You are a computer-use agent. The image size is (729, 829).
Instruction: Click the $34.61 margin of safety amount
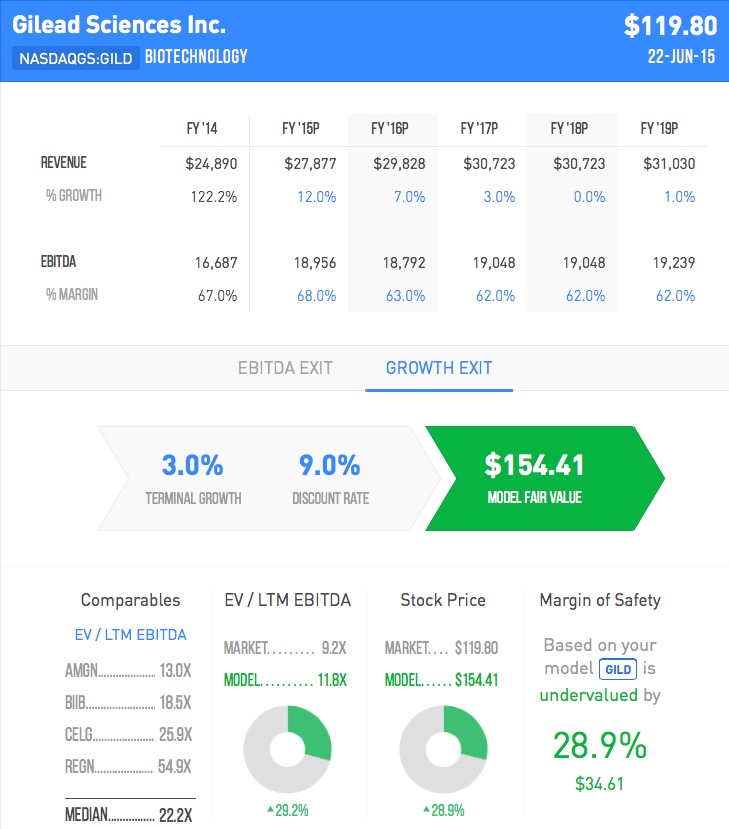(599, 784)
